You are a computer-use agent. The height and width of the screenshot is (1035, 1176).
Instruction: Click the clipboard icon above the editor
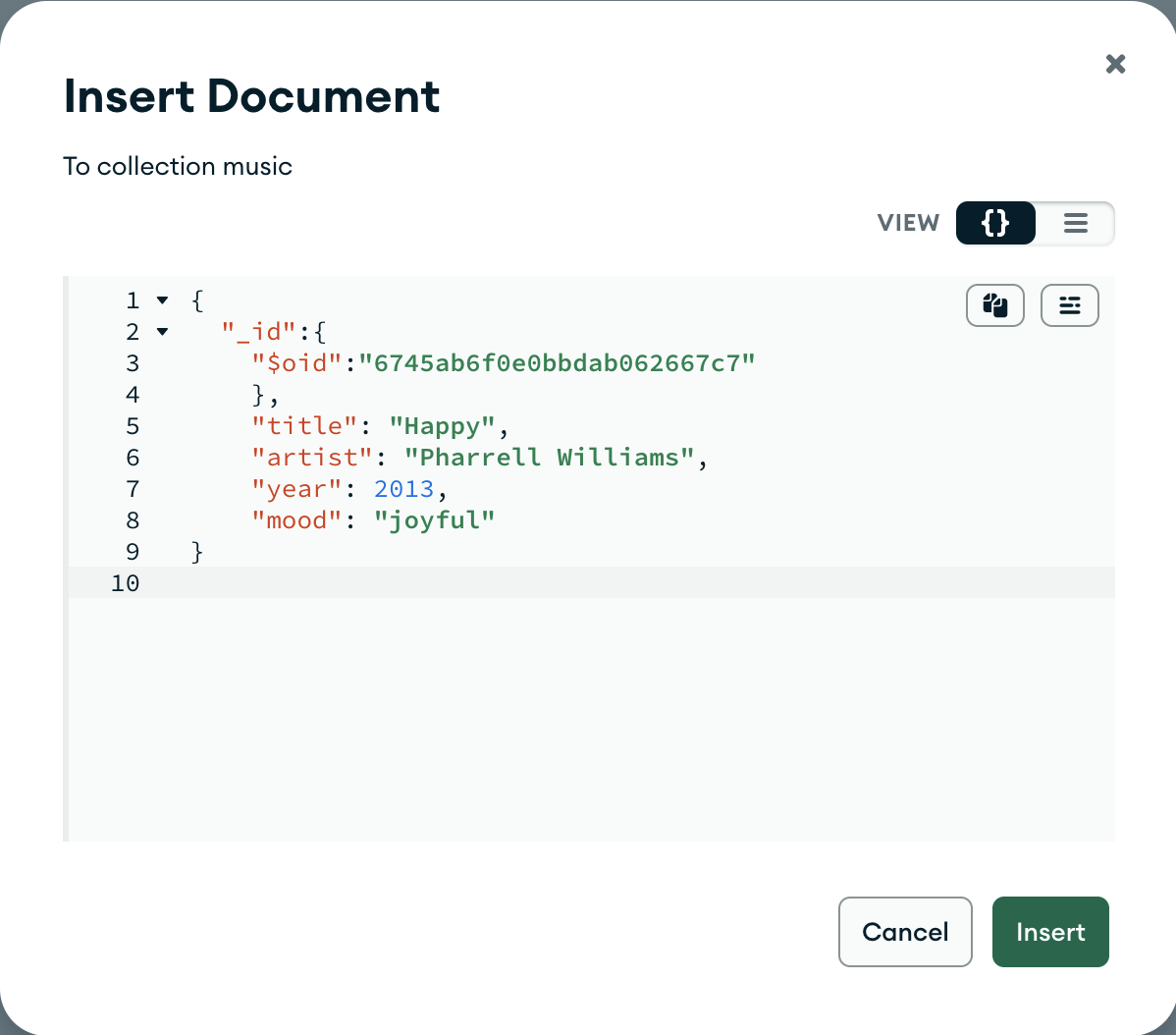pyautogui.click(x=995, y=305)
